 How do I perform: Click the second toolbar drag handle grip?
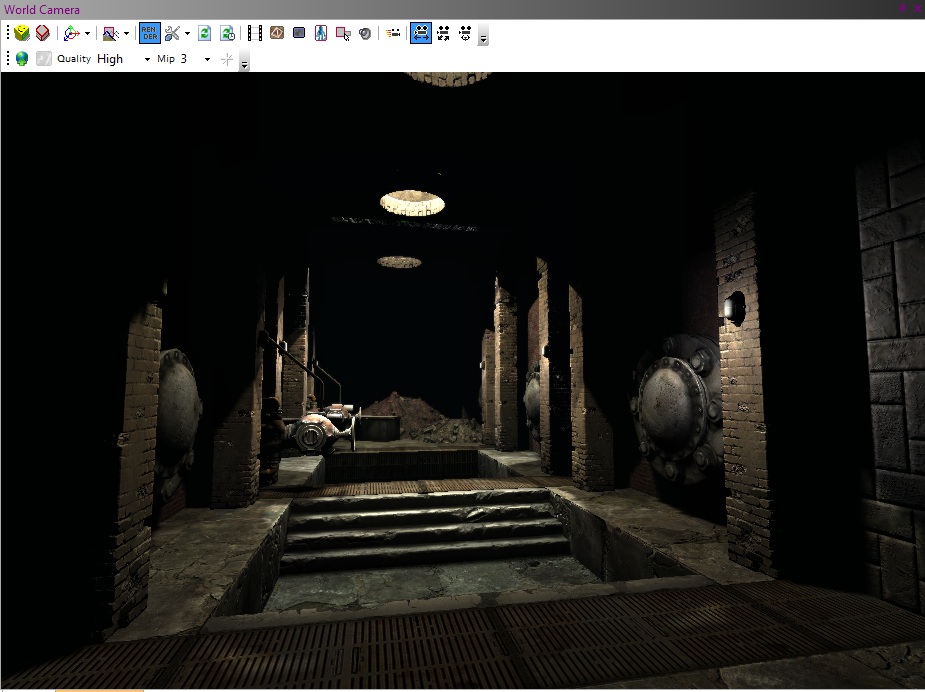[x=8, y=58]
